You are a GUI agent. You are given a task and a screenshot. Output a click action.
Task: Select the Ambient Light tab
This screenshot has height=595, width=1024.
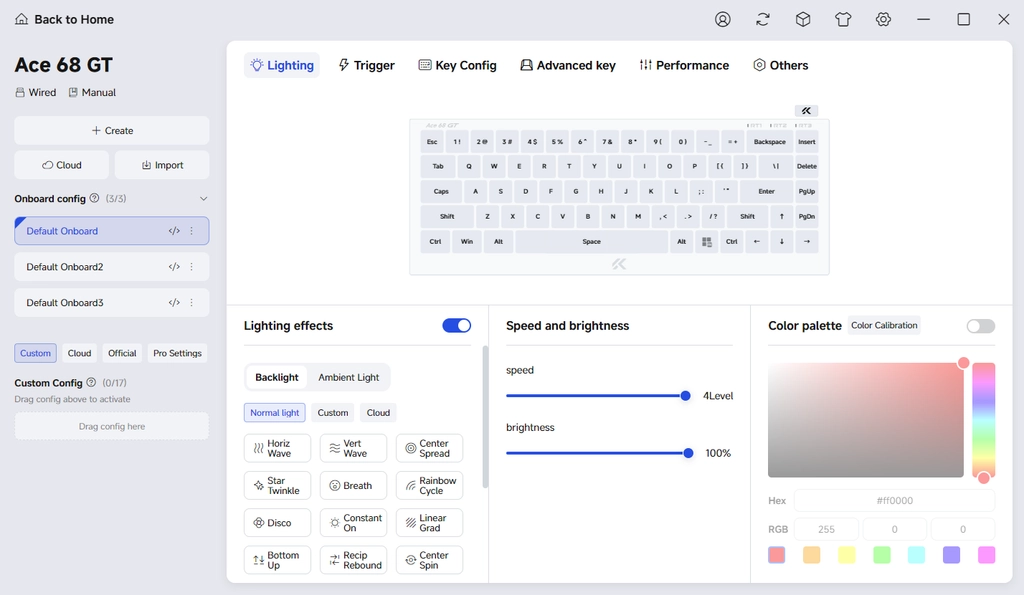(x=349, y=377)
